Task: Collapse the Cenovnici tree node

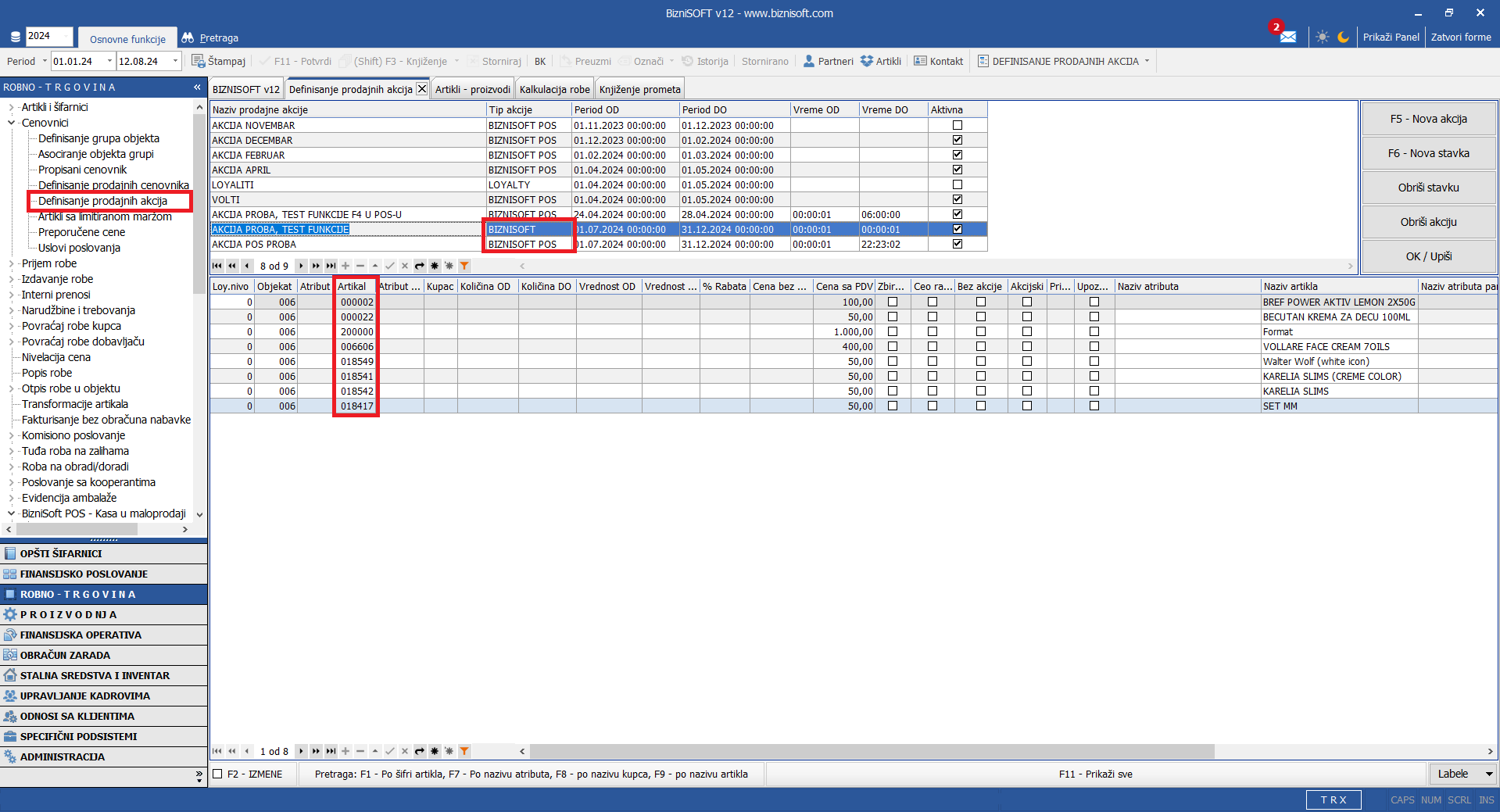Action: coord(11,123)
